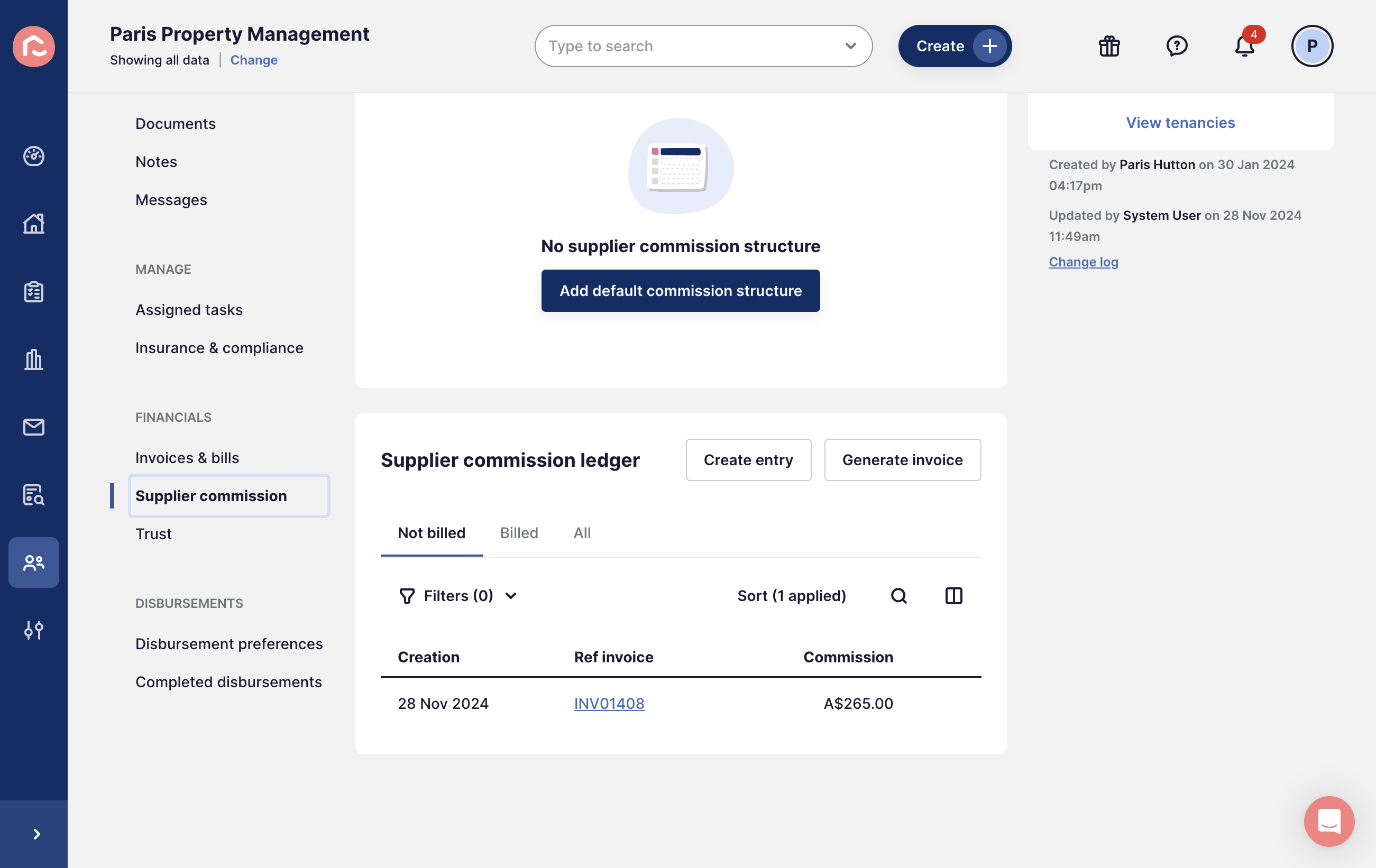This screenshot has height=868, width=1376.
Task: Open Sort (1 applied) options
Action: [792, 596]
